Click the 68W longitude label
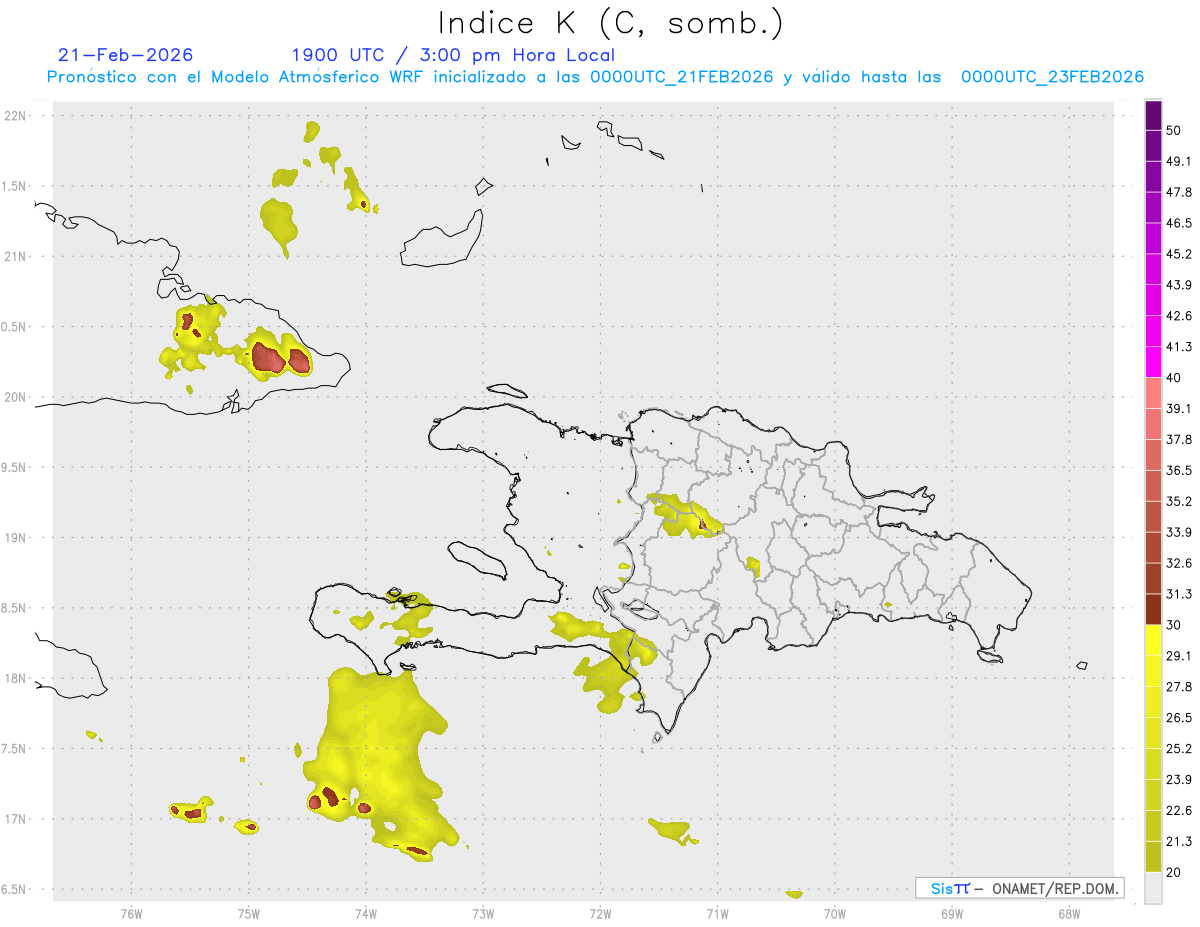1200x927 pixels. click(x=1069, y=913)
